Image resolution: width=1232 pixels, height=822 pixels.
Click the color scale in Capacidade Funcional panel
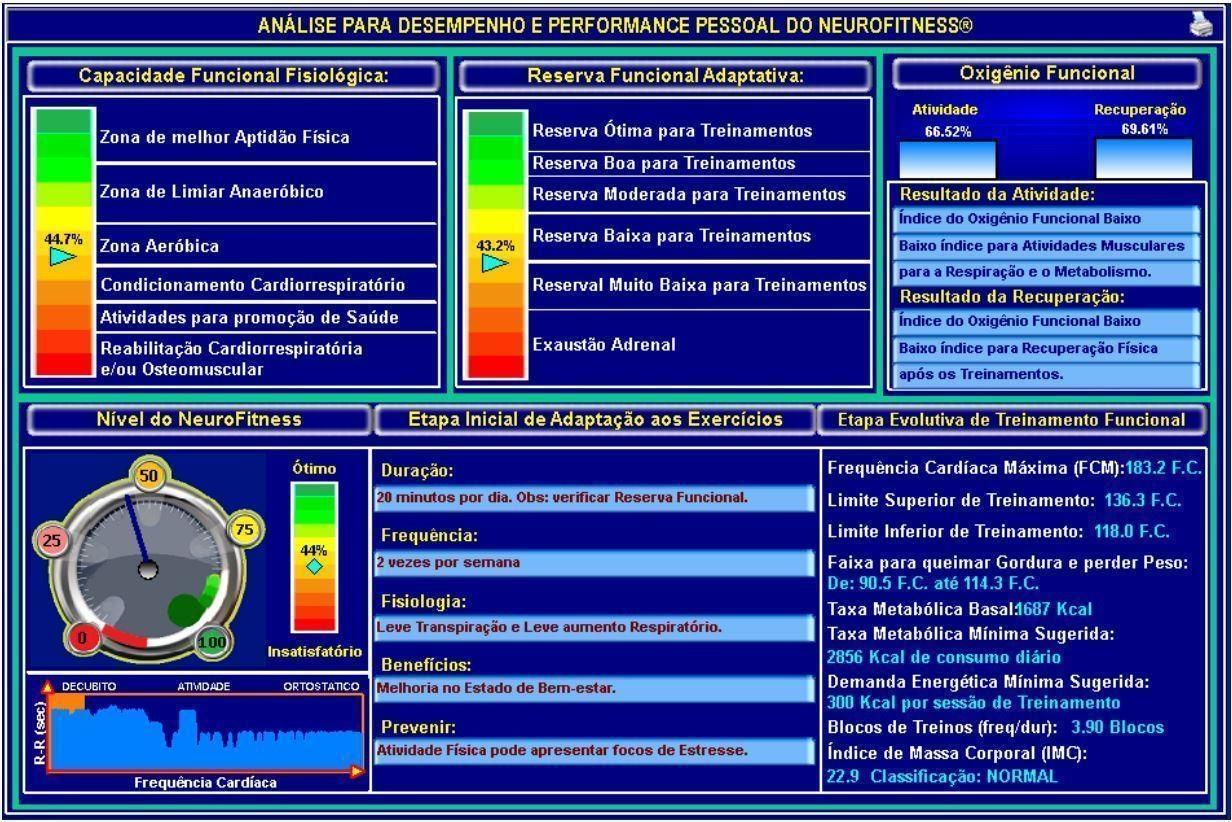click(x=64, y=242)
